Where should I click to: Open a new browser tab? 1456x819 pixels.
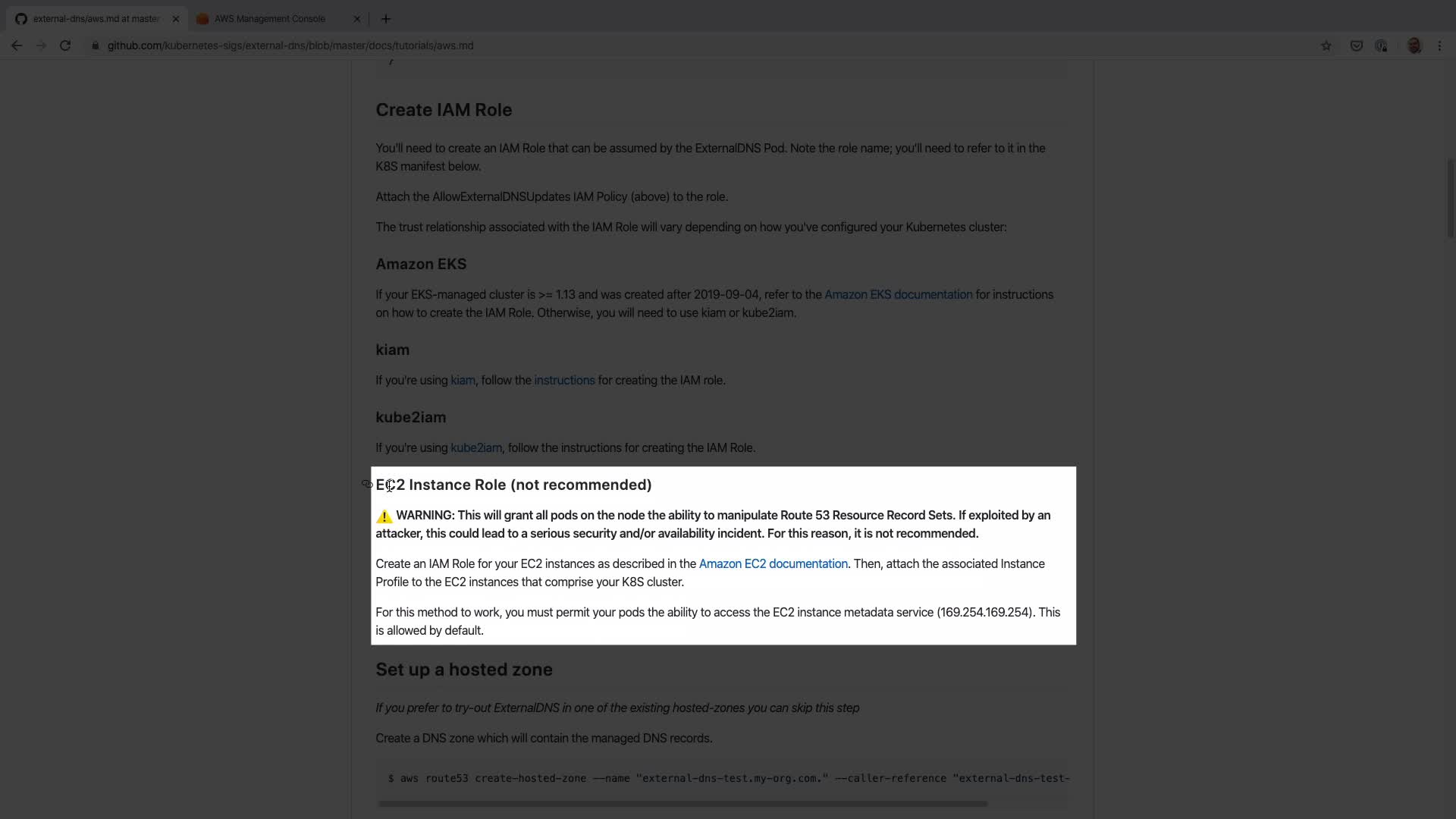click(x=386, y=19)
